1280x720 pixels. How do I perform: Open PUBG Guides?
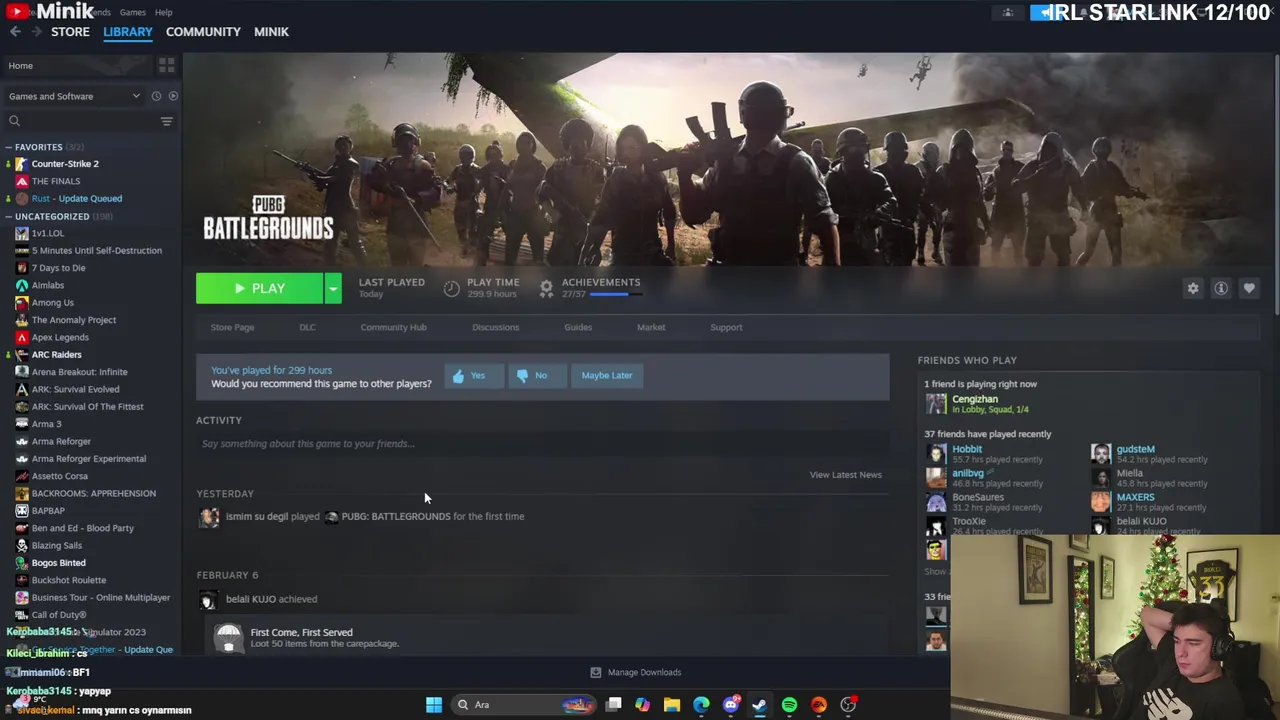tap(578, 327)
